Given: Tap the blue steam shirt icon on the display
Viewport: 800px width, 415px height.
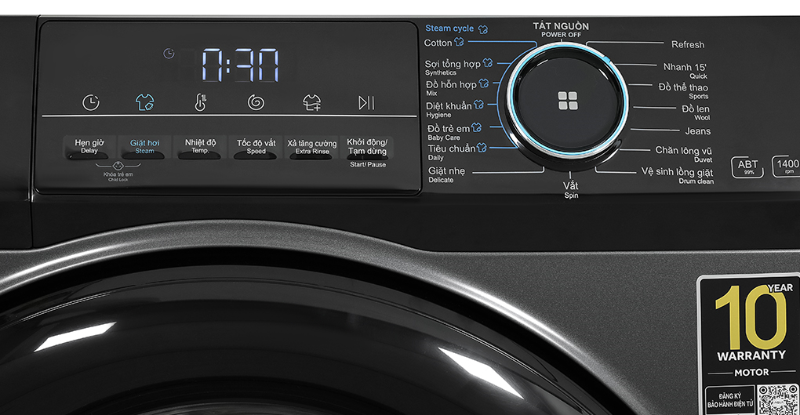Looking at the screenshot, I should (145, 103).
